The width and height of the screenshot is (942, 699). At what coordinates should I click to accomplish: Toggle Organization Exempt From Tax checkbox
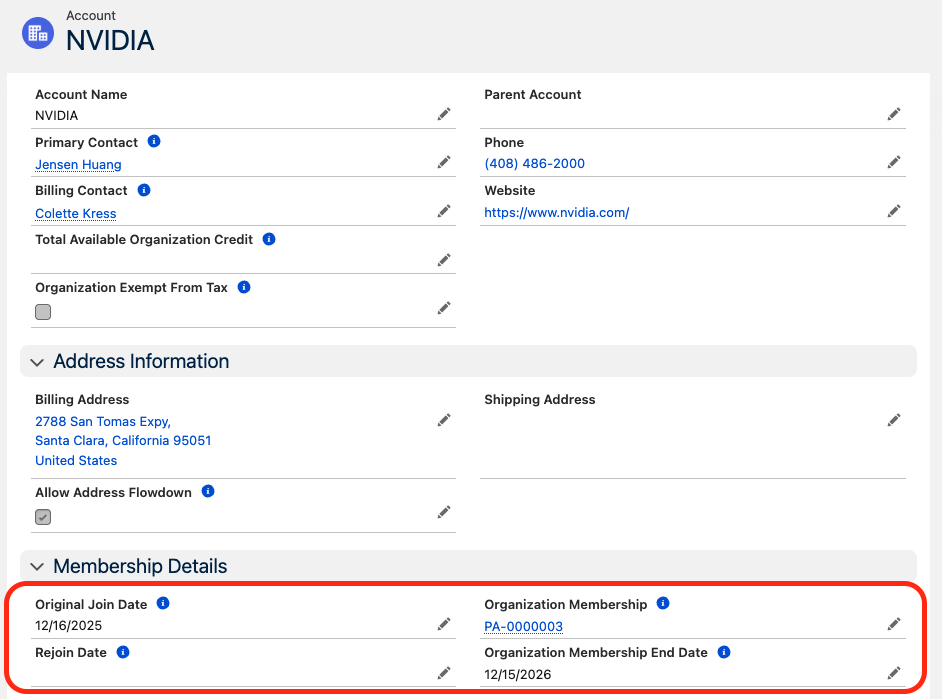43,312
